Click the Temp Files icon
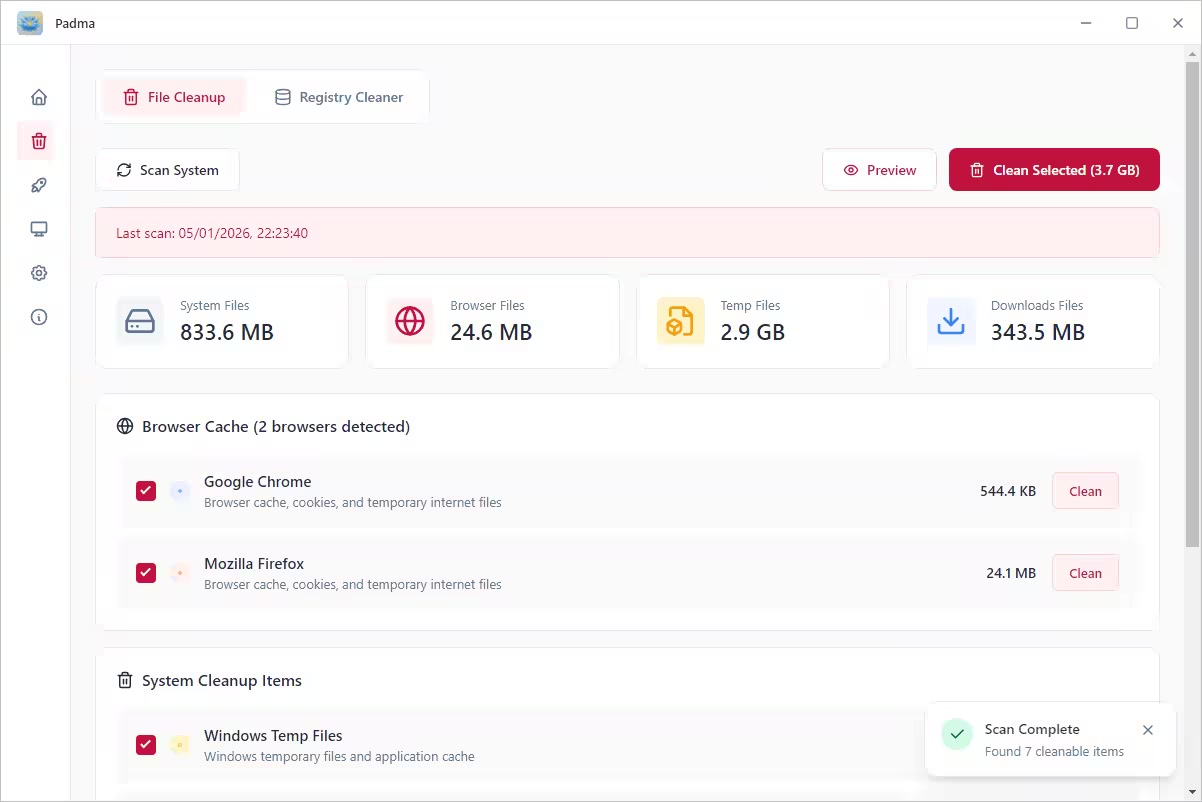Image resolution: width=1202 pixels, height=802 pixels. click(680, 321)
